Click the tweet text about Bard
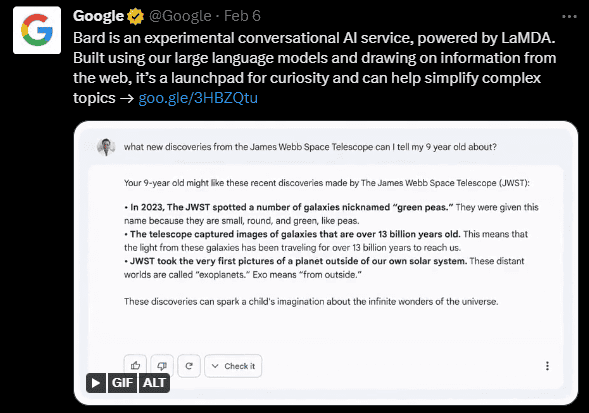 pyautogui.click(x=314, y=68)
